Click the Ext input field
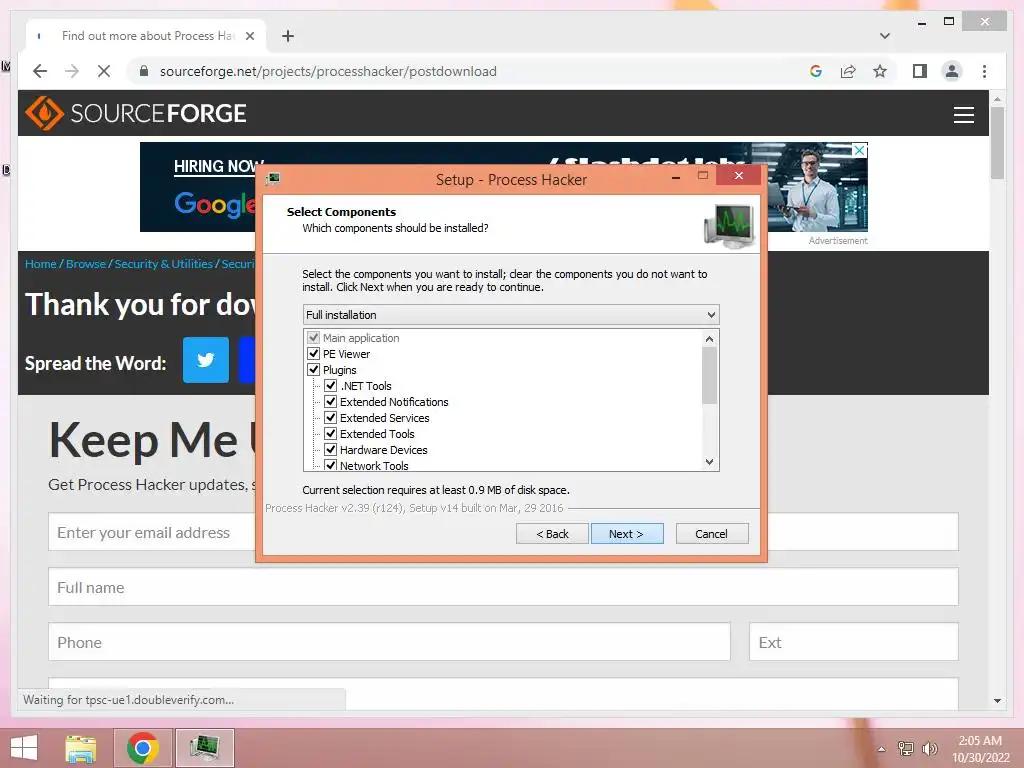The width and height of the screenshot is (1024, 768). [854, 642]
